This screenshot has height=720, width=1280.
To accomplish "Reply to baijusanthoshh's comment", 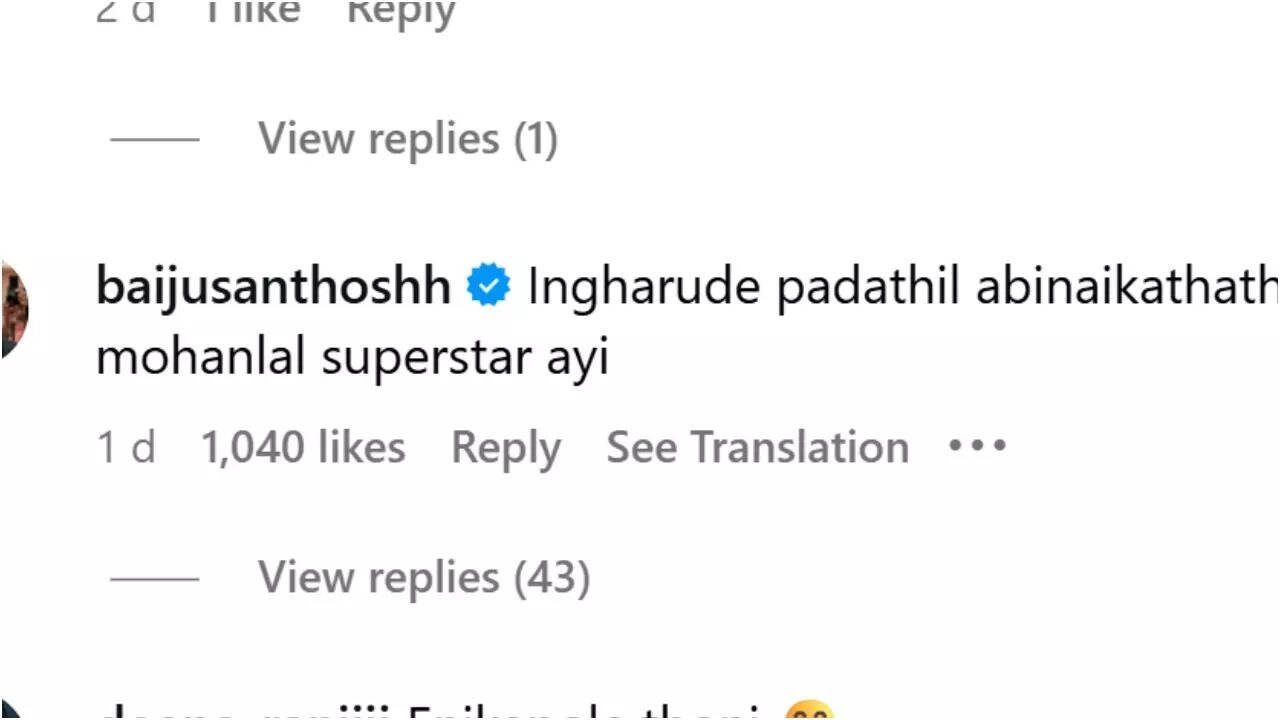I will pos(506,449).
